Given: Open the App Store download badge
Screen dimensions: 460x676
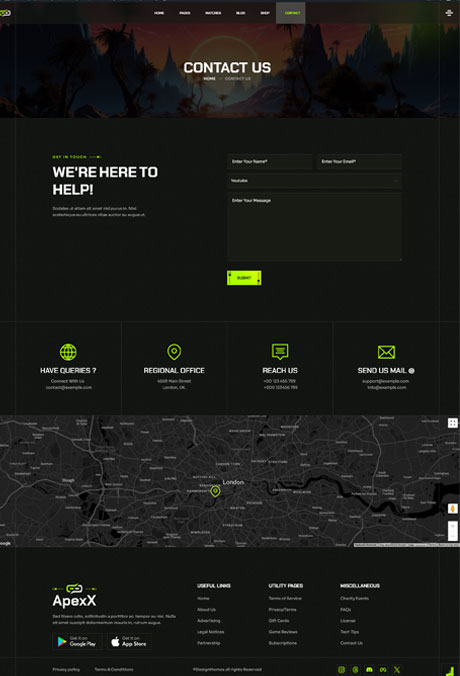Looking at the screenshot, I should (129, 641).
